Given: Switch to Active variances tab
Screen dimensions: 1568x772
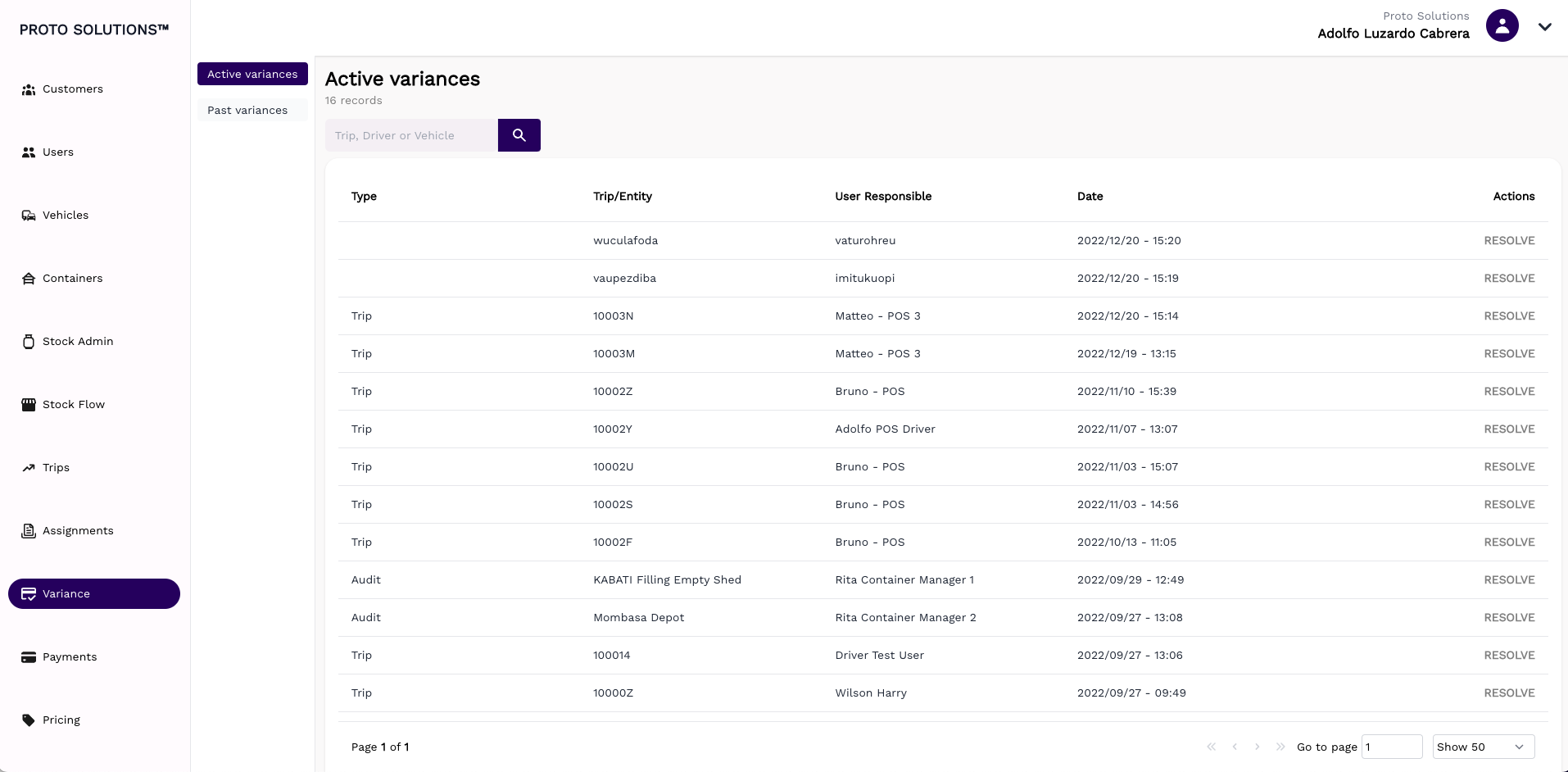Looking at the screenshot, I should (x=252, y=74).
